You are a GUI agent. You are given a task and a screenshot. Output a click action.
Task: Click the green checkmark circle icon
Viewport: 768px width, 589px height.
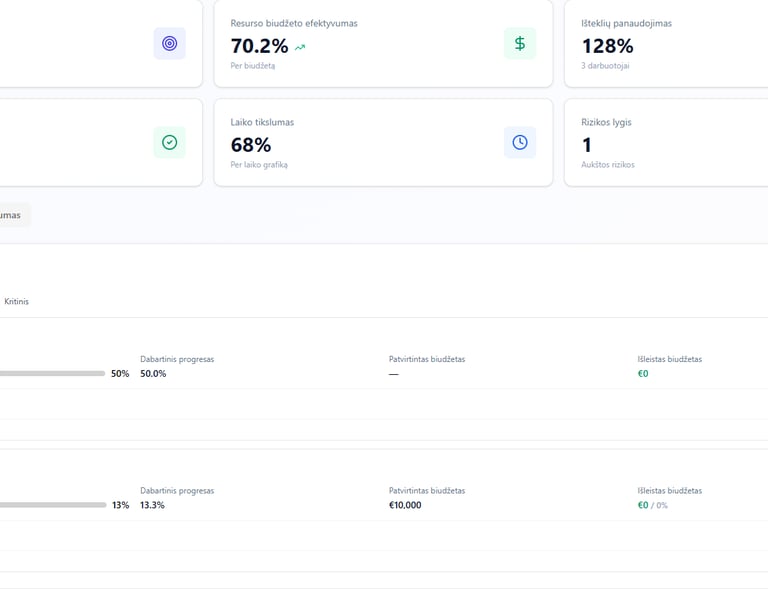(169, 142)
